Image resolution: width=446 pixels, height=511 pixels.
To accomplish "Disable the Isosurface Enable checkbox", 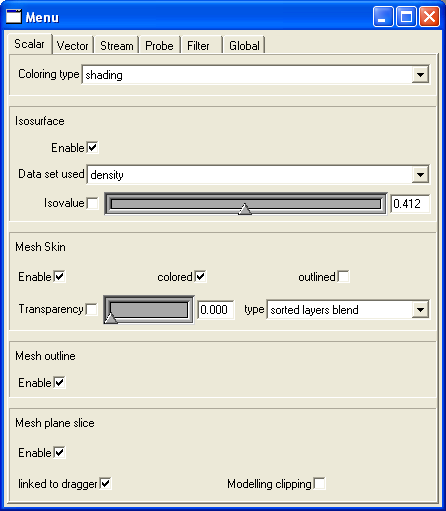I will pos(92,147).
